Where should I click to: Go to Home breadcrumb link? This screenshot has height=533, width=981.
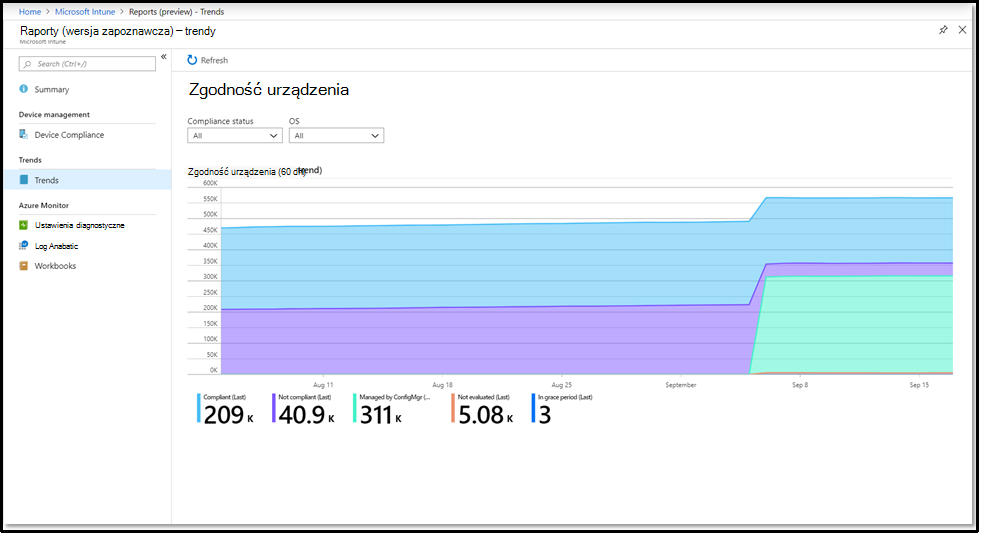click(29, 11)
